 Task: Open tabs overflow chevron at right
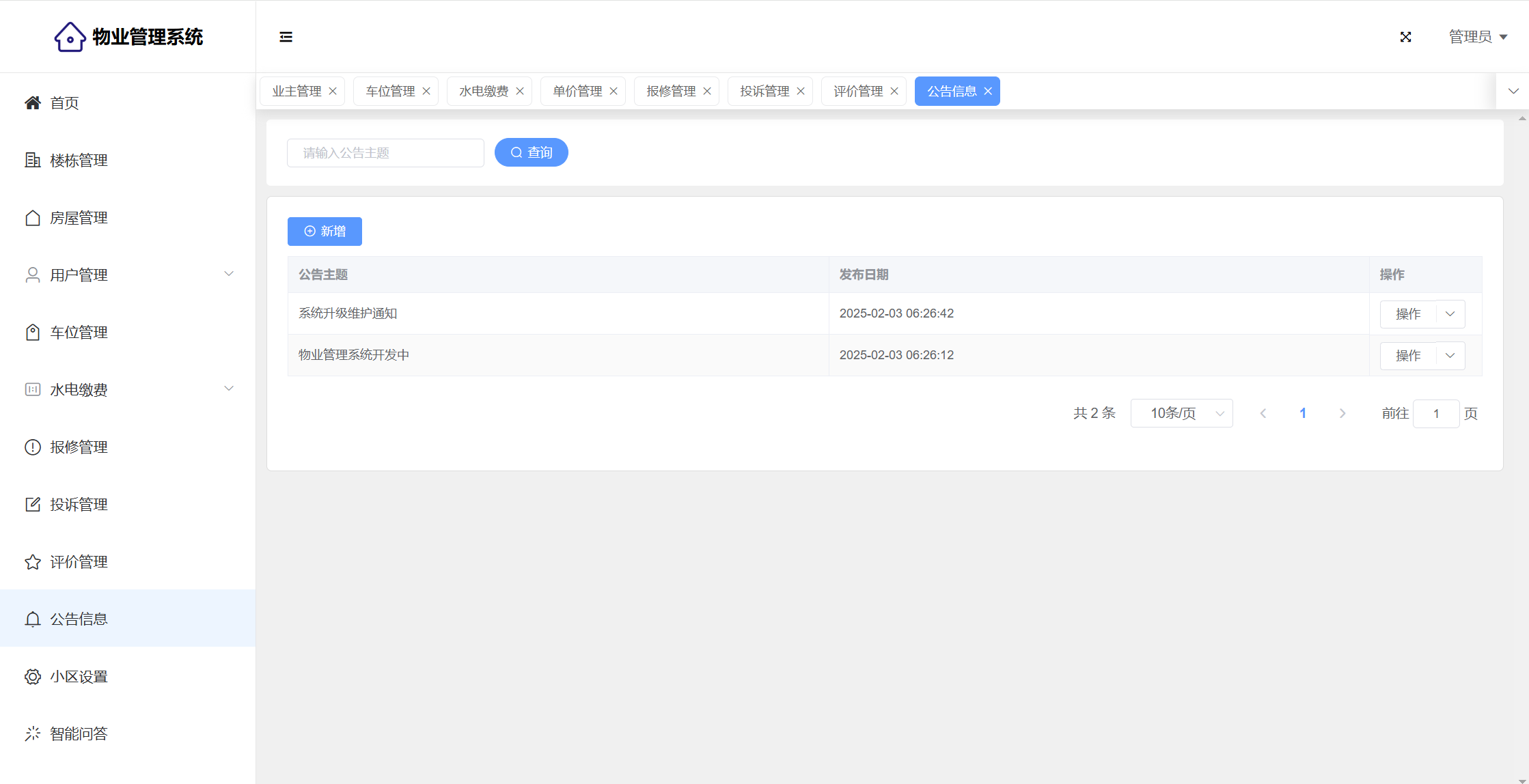tap(1513, 92)
